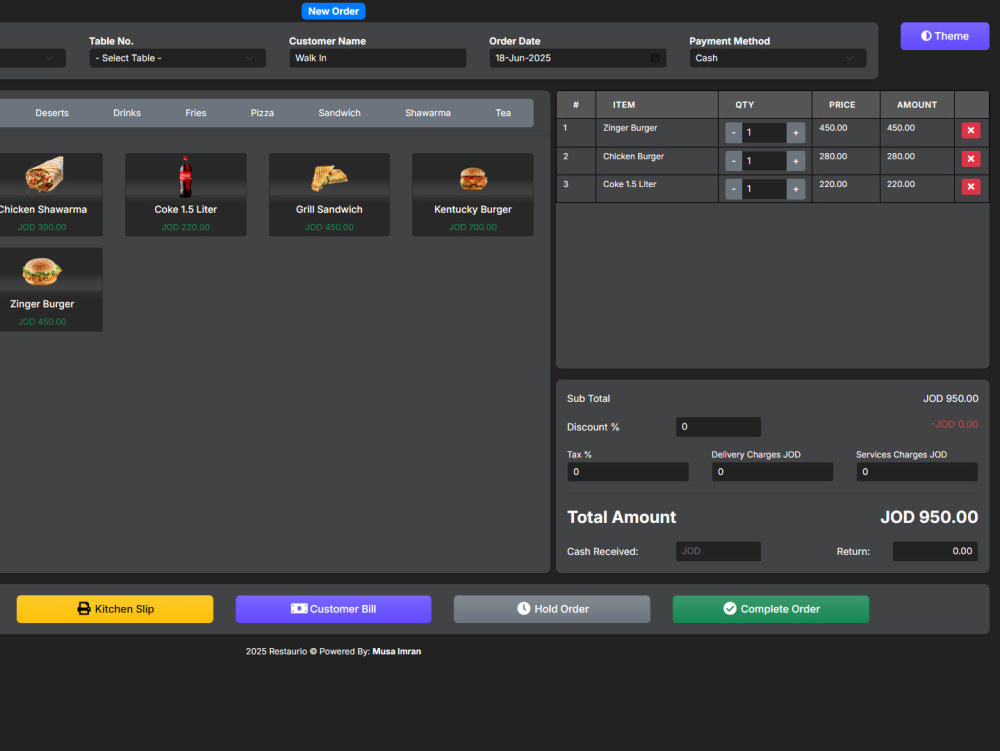This screenshot has height=751, width=1000.
Task: Increase Zinger Burger quantity with plus
Action: point(795,133)
